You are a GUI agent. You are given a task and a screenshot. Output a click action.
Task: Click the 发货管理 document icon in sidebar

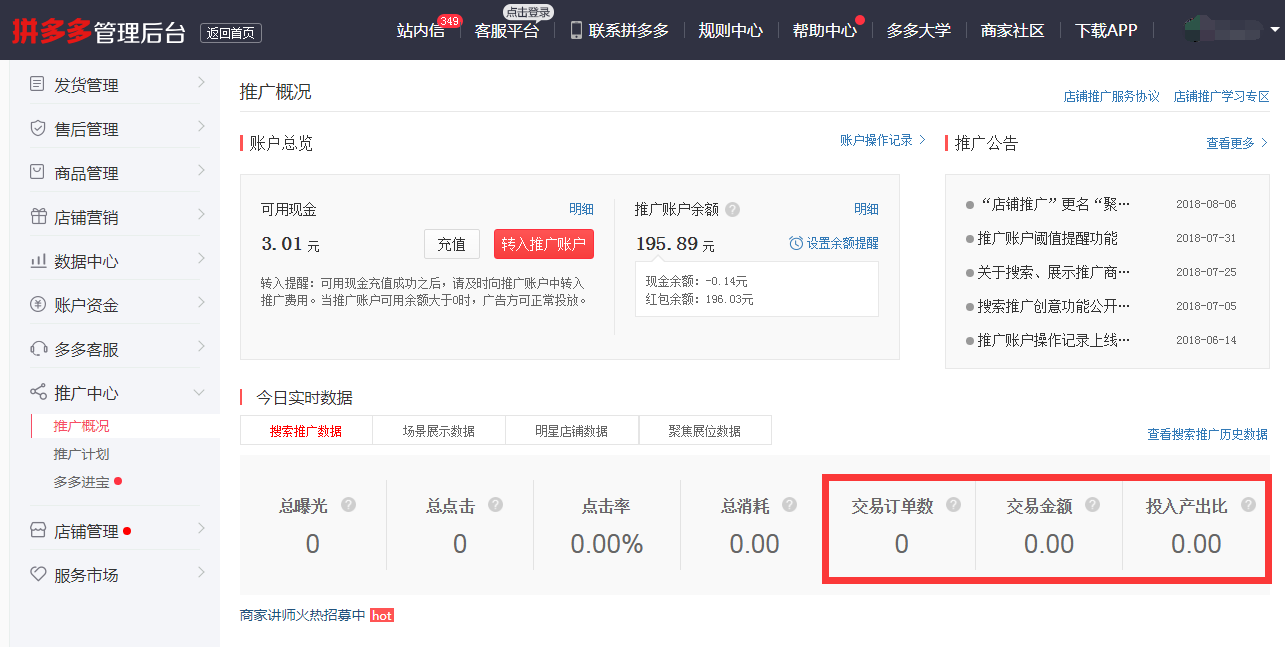point(38,85)
